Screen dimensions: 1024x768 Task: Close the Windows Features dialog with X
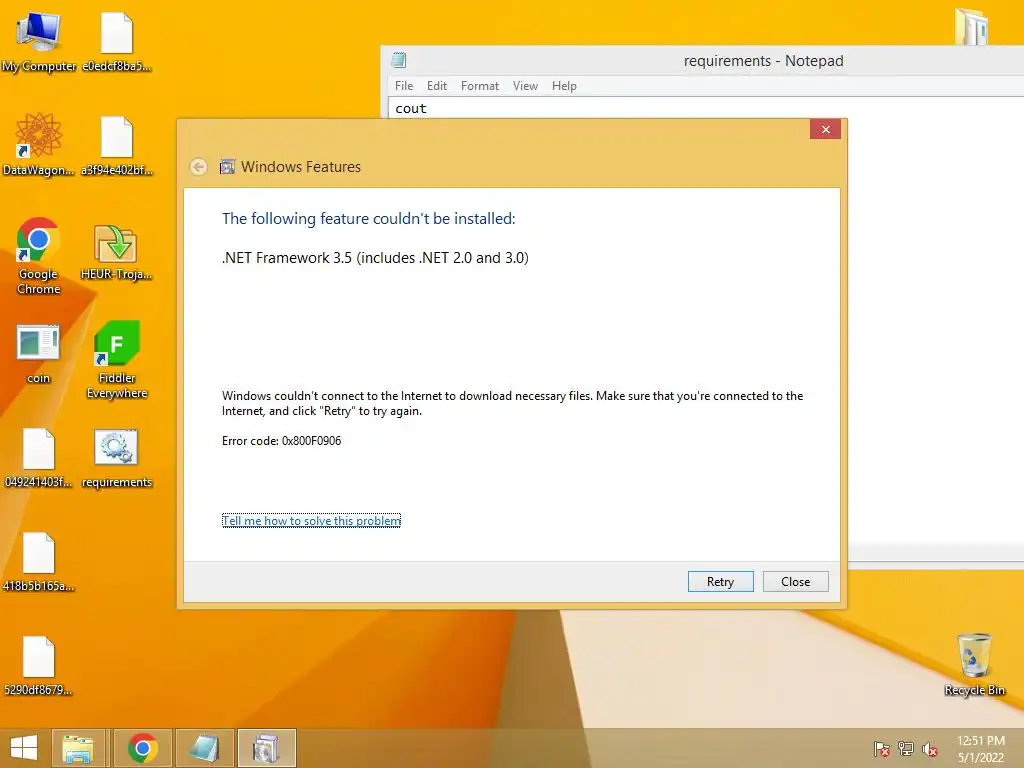point(825,129)
